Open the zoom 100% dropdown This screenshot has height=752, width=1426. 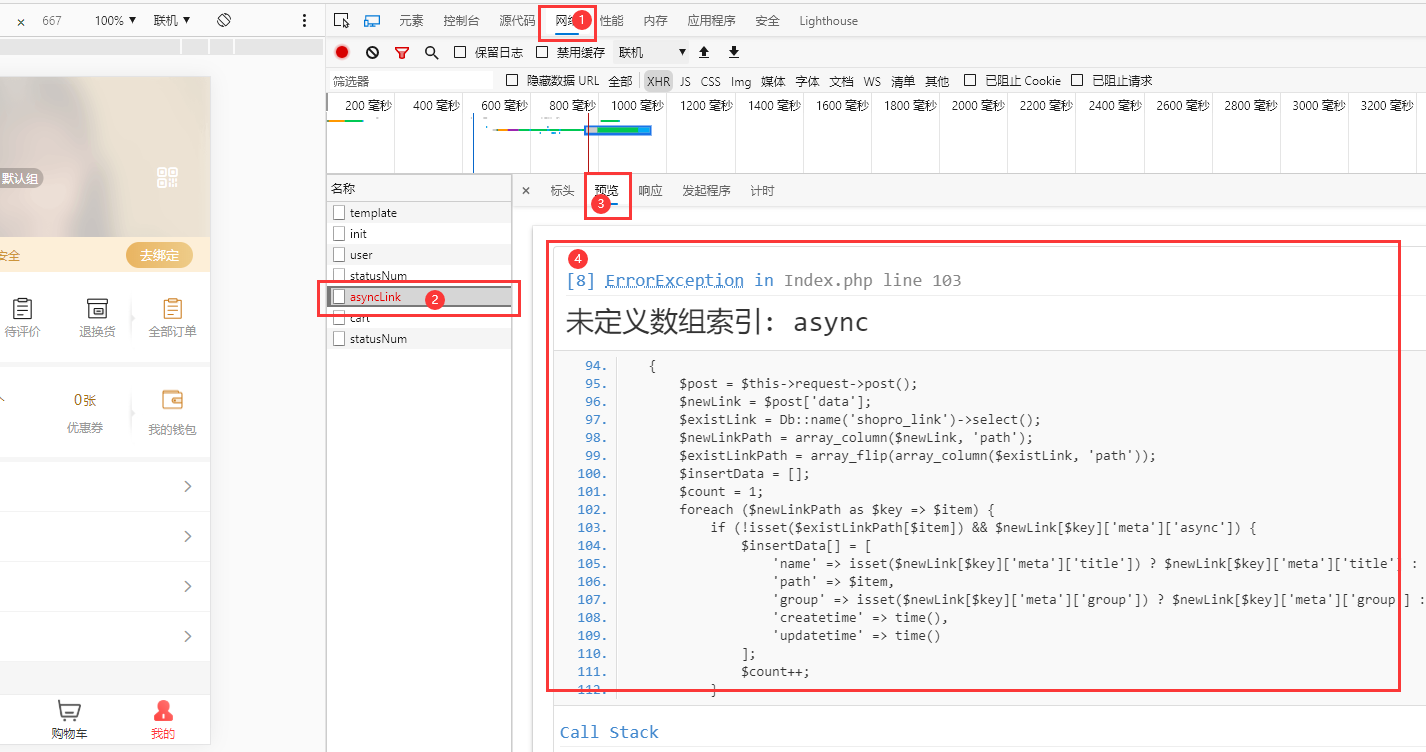pos(116,20)
